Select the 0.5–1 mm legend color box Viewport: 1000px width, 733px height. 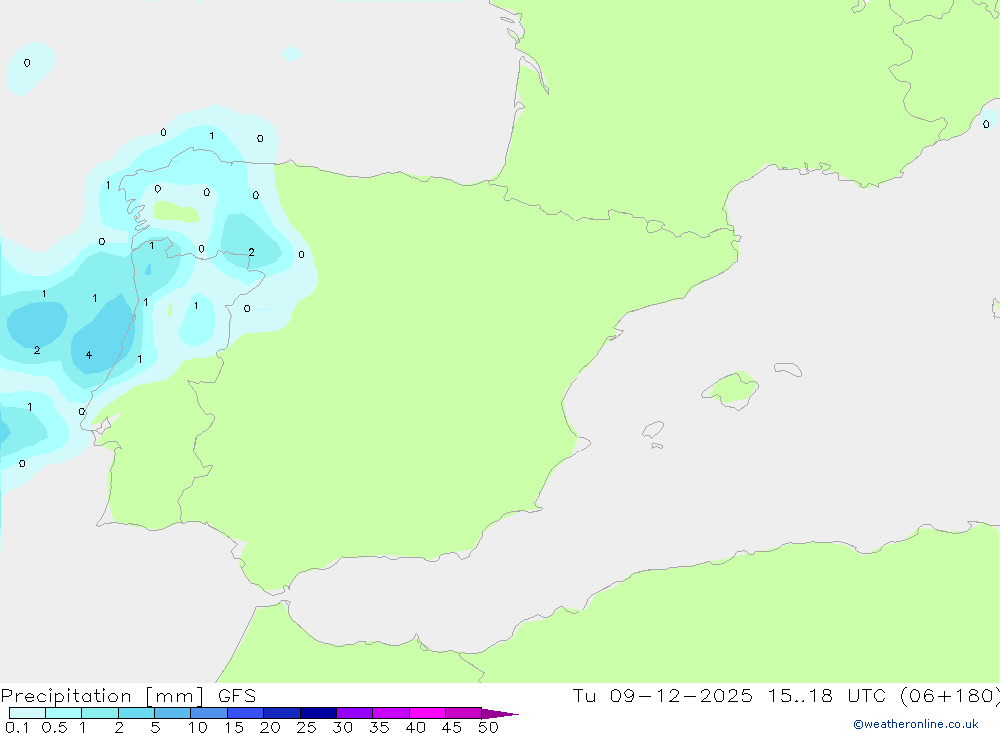[x=63, y=713]
